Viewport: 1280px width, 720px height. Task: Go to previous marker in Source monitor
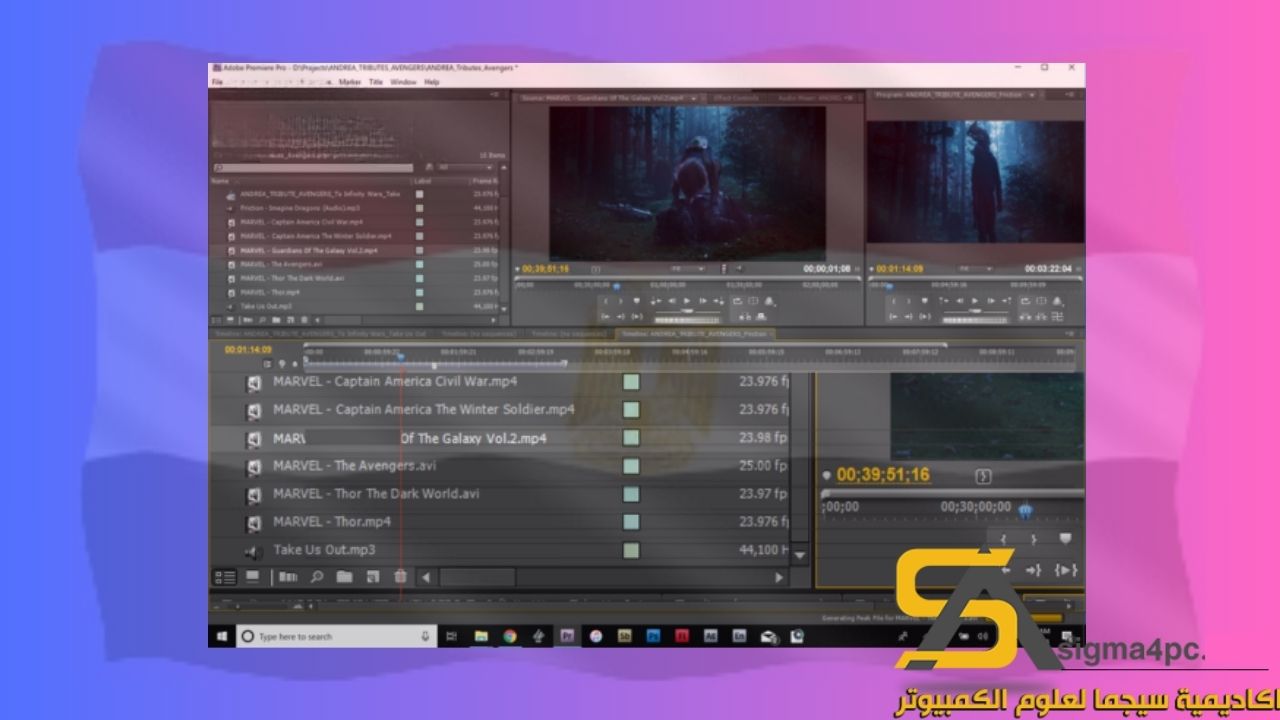pyautogui.click(x=657, y=301)
